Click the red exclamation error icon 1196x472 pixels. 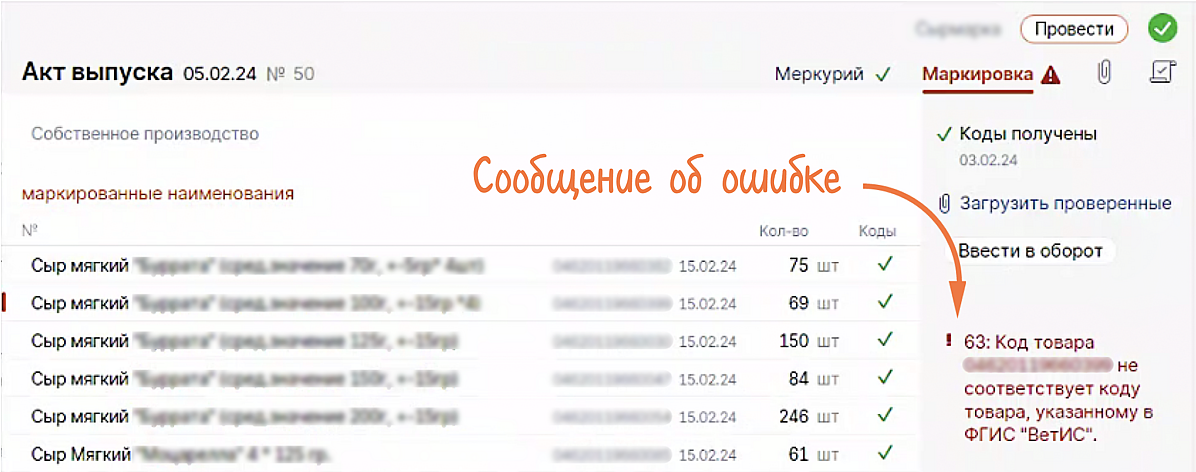[948, 341]
